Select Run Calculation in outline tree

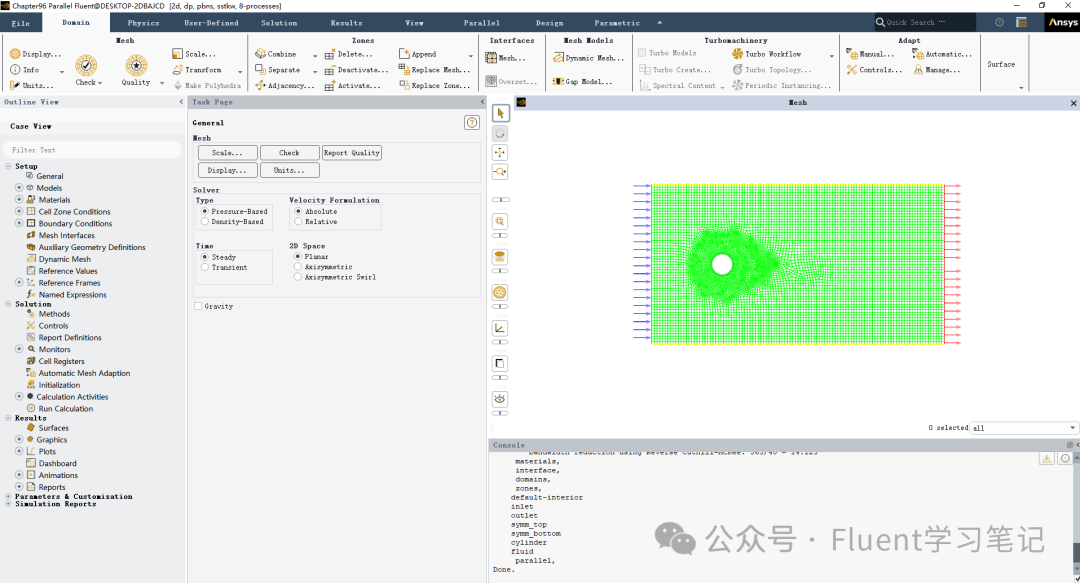tap(65, 409)
